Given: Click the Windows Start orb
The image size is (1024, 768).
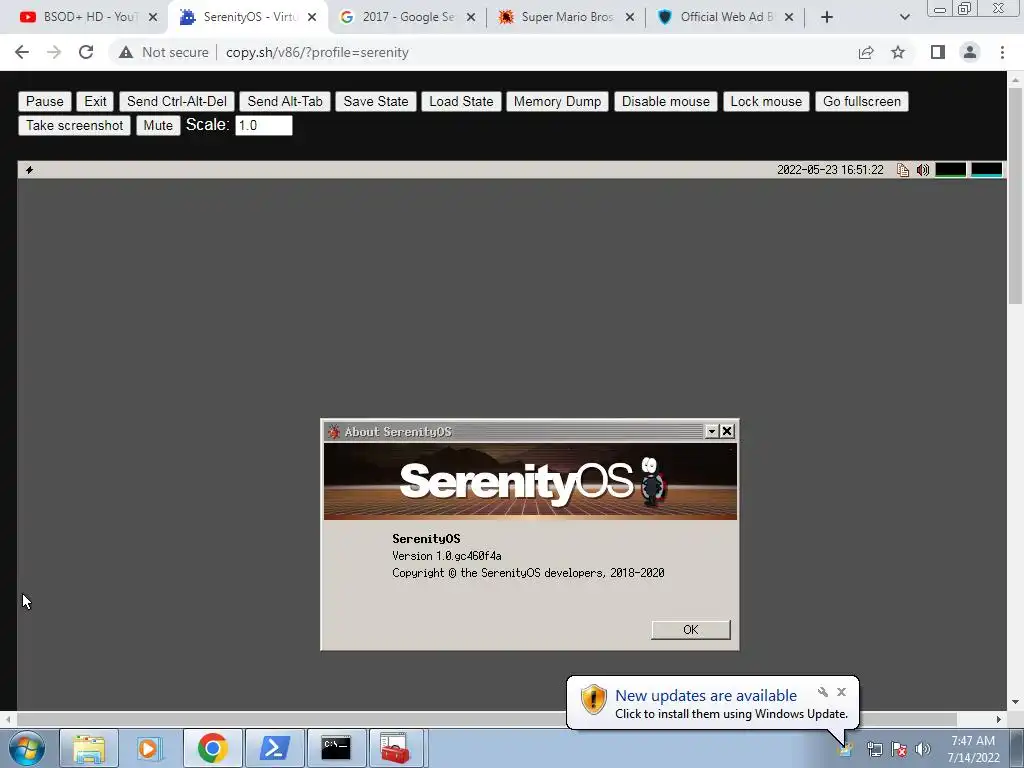Looking at the screenshot, I should 27,748.
